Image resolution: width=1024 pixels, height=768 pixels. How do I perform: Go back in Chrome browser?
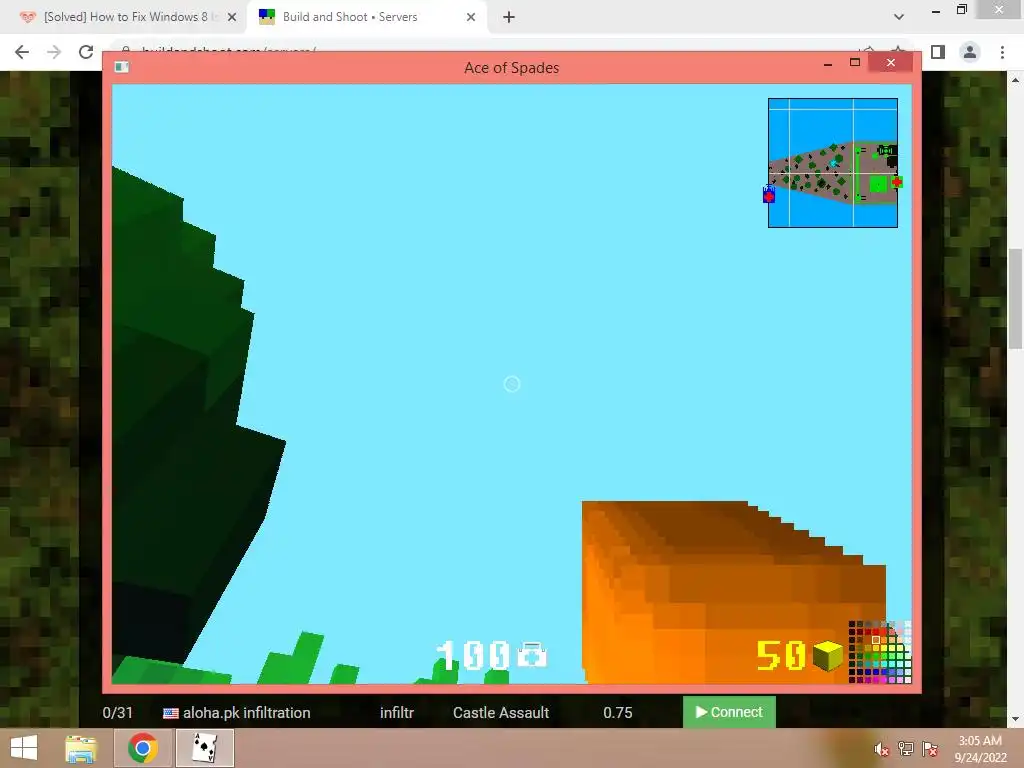tap(22, 52)
